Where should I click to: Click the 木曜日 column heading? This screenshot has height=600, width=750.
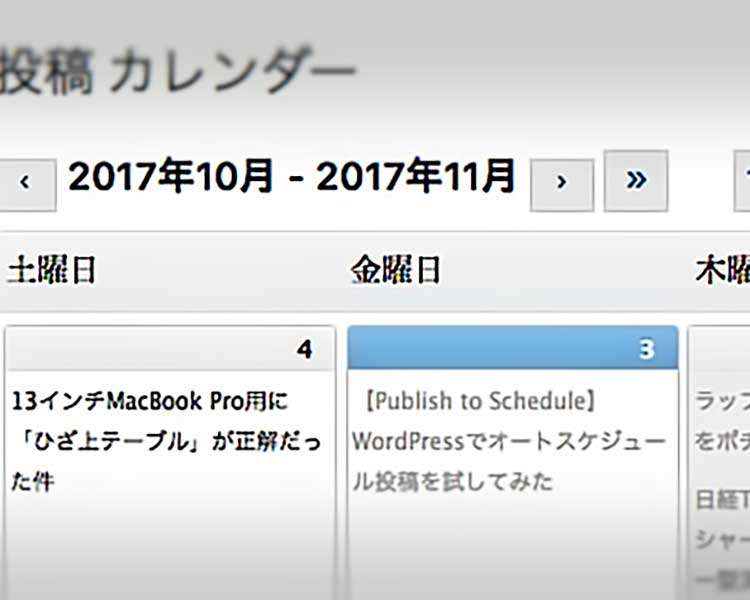722,270
